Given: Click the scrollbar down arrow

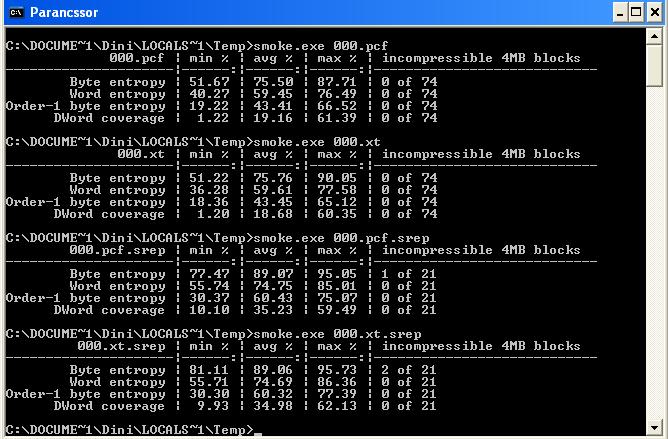Looking at the screenshot, I should pyautogui.click(x=654, y=427).
